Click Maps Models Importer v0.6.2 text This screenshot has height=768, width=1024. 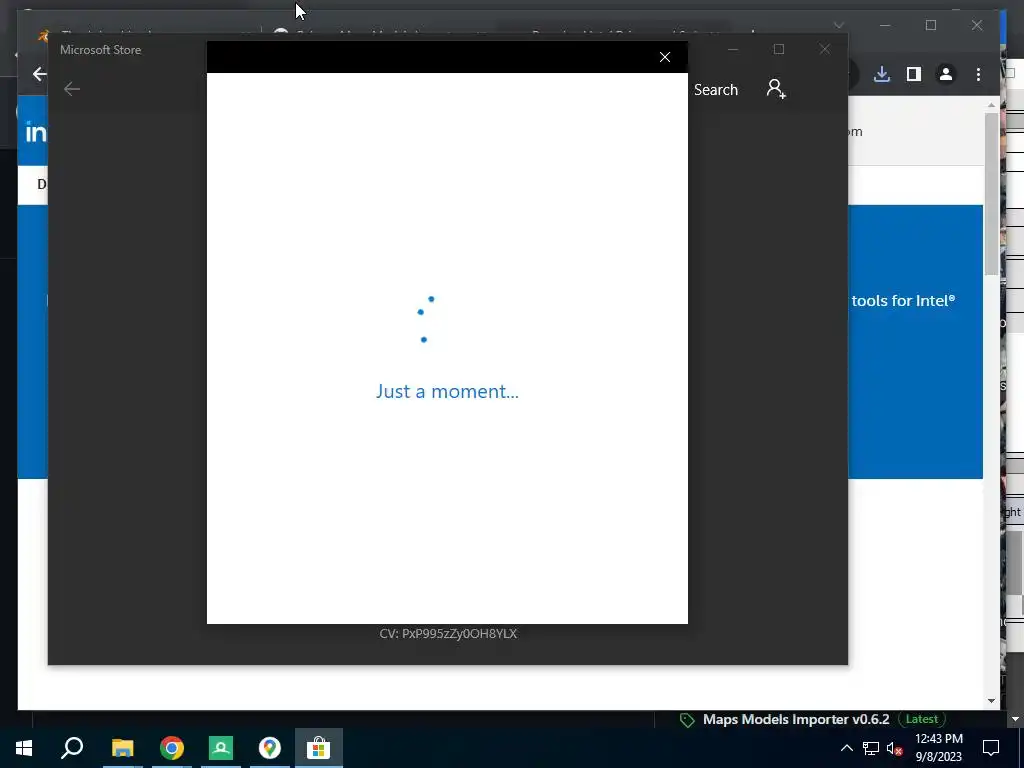(x=796, y=719)
